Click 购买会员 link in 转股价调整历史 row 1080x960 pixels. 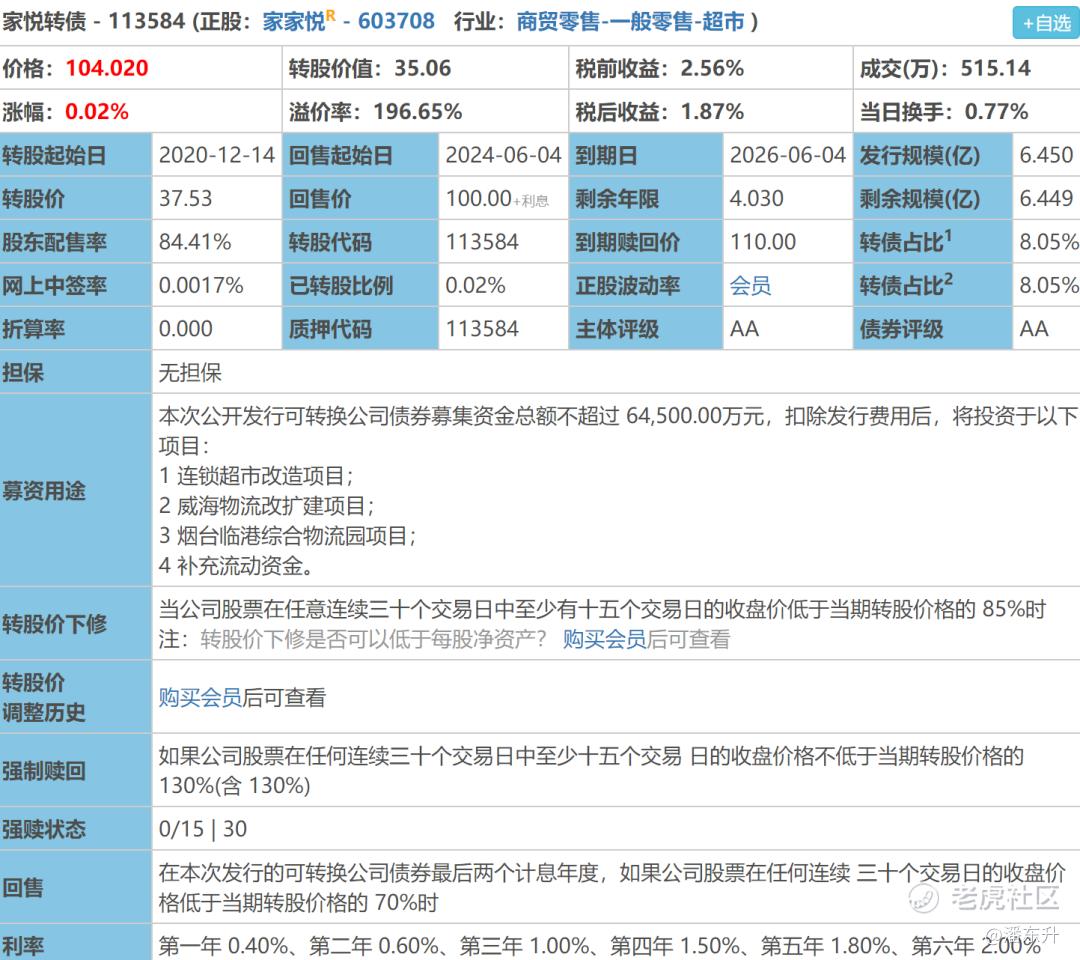click(x=200, y=698)
